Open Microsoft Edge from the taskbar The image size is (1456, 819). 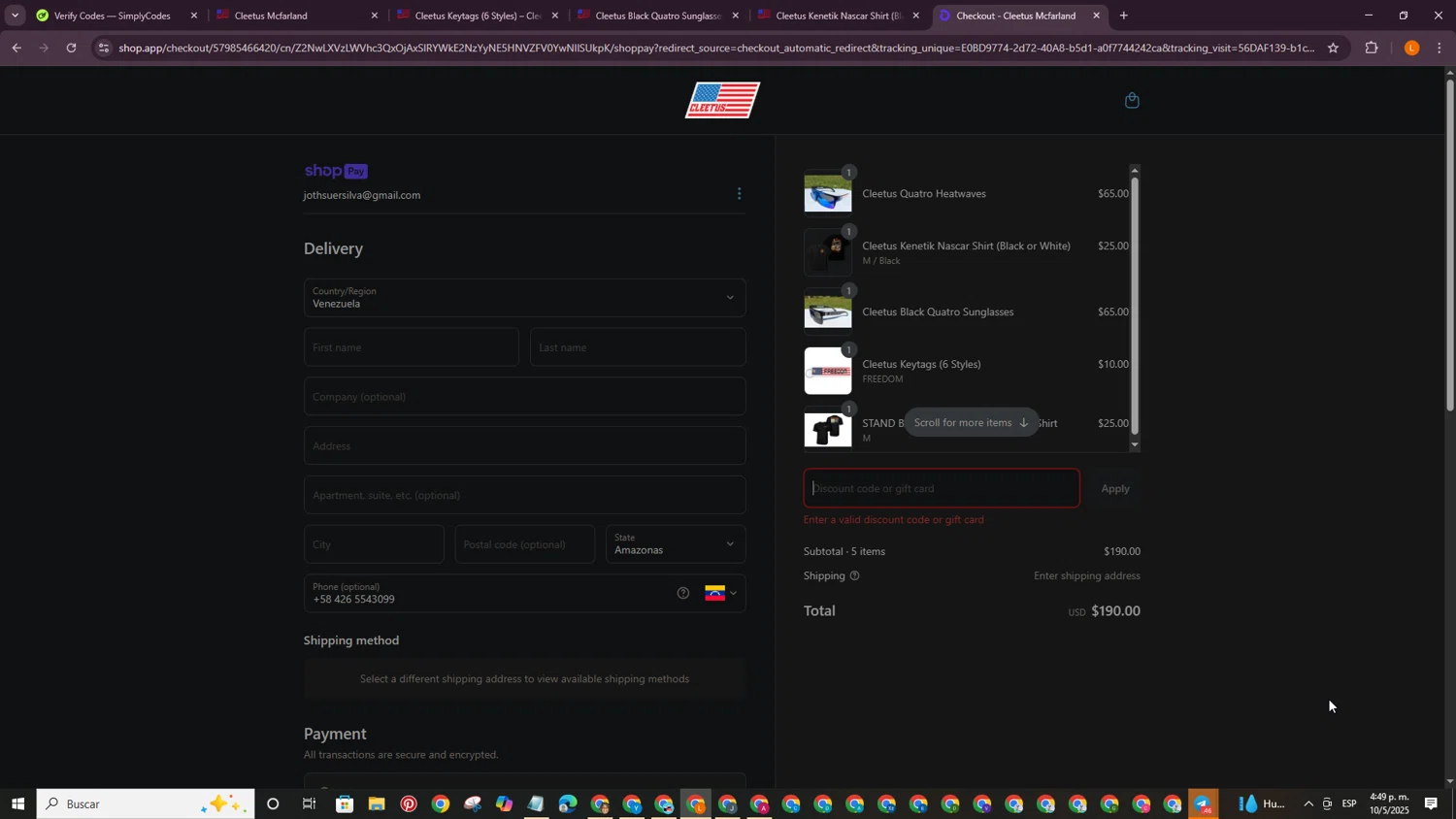(x=568, y=803)
